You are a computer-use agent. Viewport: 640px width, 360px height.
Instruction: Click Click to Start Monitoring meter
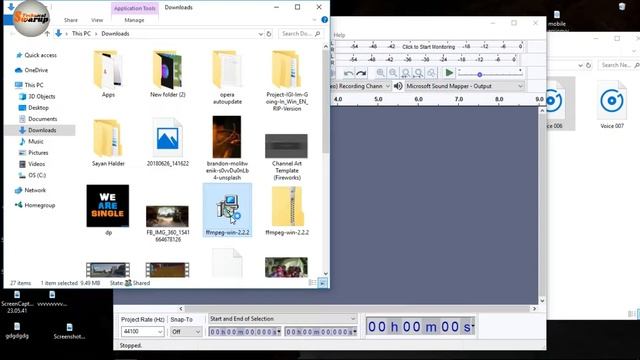428,47
